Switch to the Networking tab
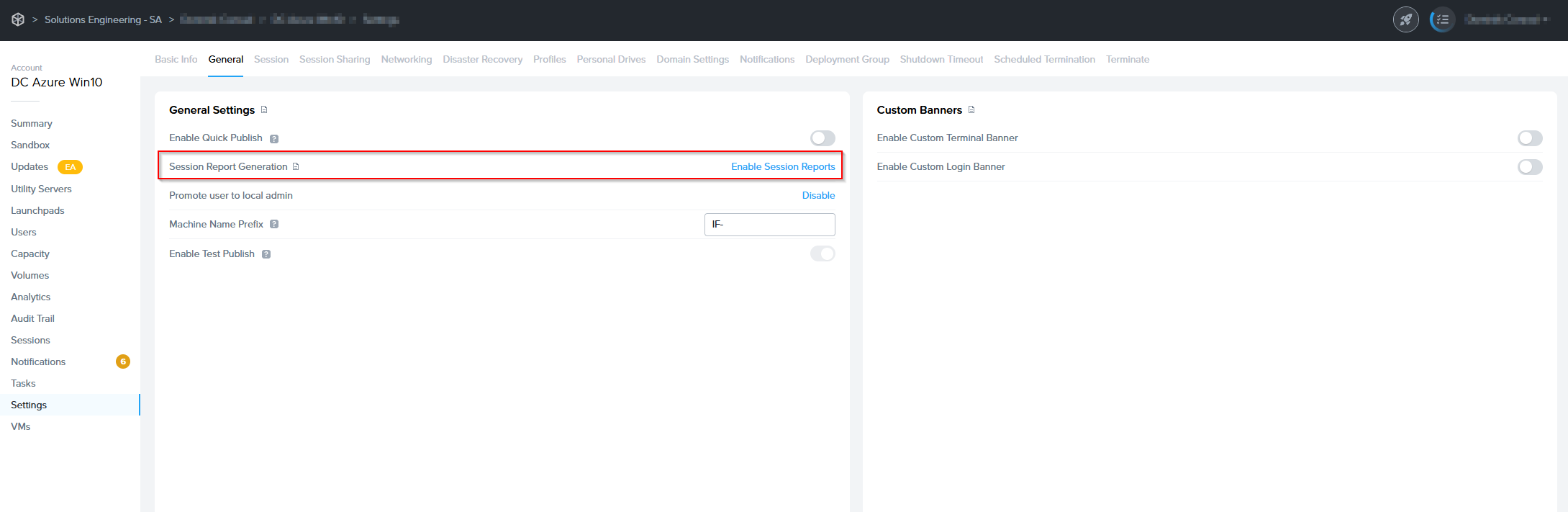The height and width of the screenshot is (512, 1568). pos(407,60)
